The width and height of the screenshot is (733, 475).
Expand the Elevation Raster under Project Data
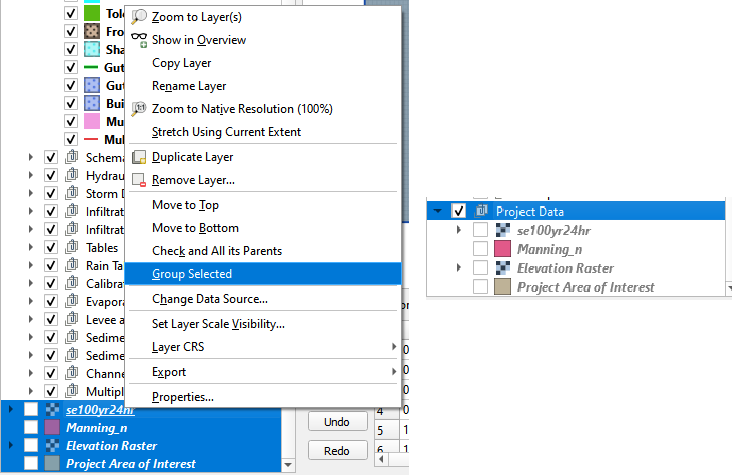[x=458, y=268]
